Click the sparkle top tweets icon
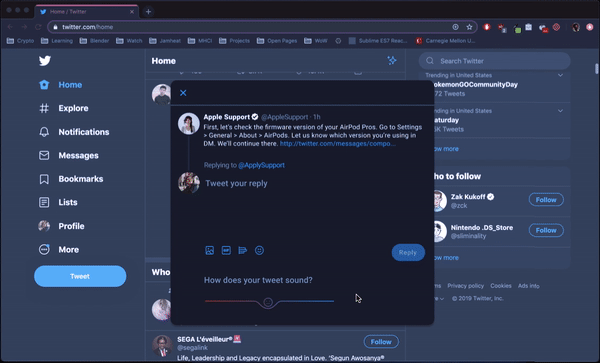600x363 pixels. pos(392,60)
